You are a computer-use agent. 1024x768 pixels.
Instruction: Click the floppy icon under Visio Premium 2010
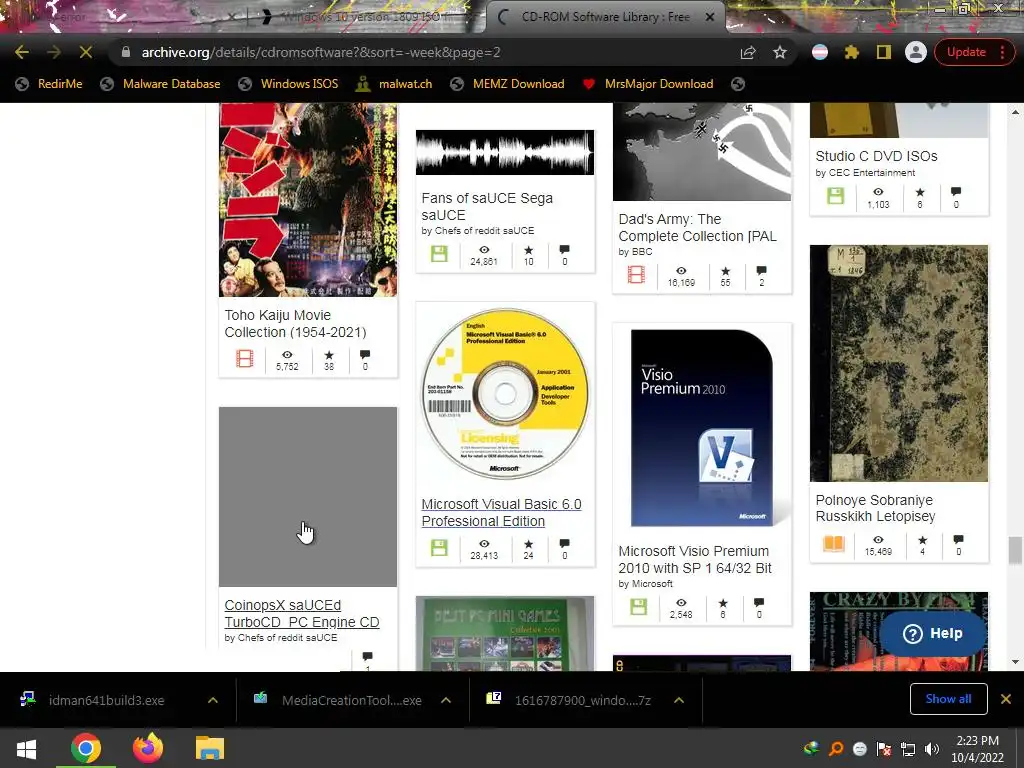pos(639,607)
